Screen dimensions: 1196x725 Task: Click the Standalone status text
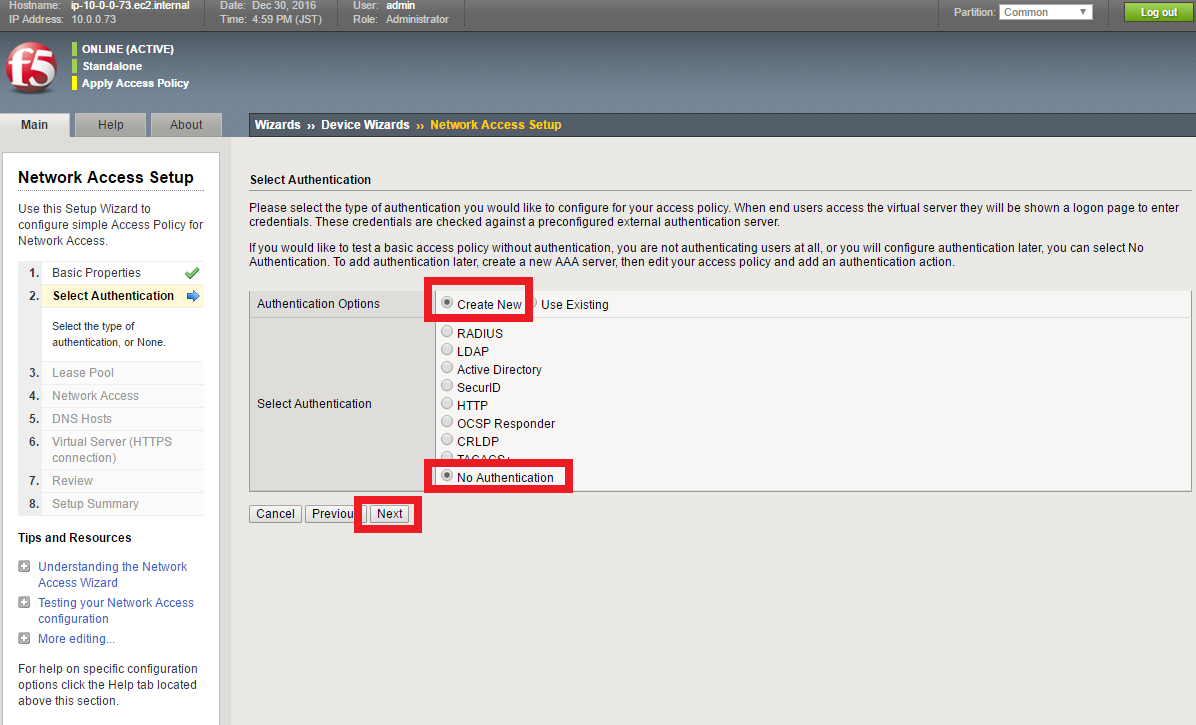pyautogui.click(x=112, y=66)
